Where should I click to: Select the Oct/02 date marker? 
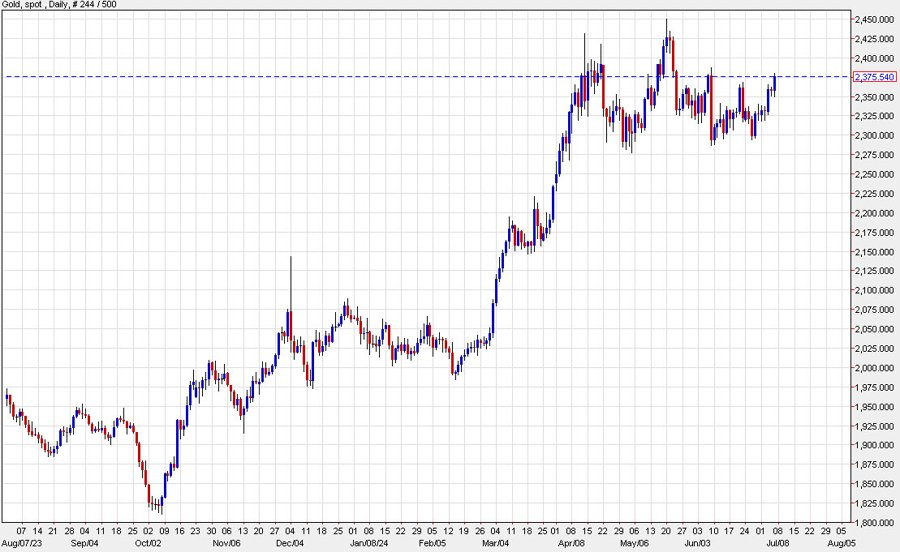(148, 543)
